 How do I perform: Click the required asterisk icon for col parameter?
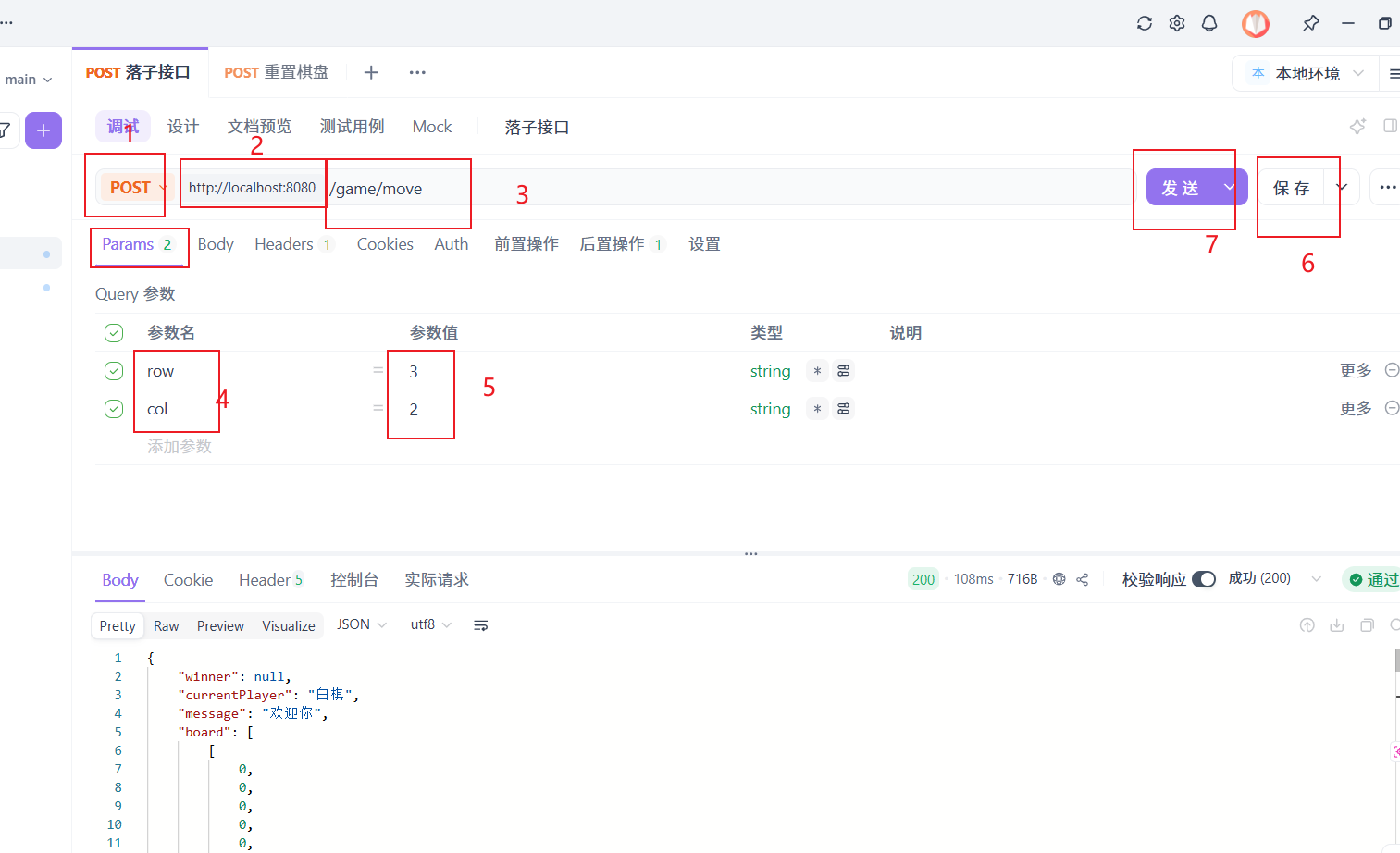817,409
